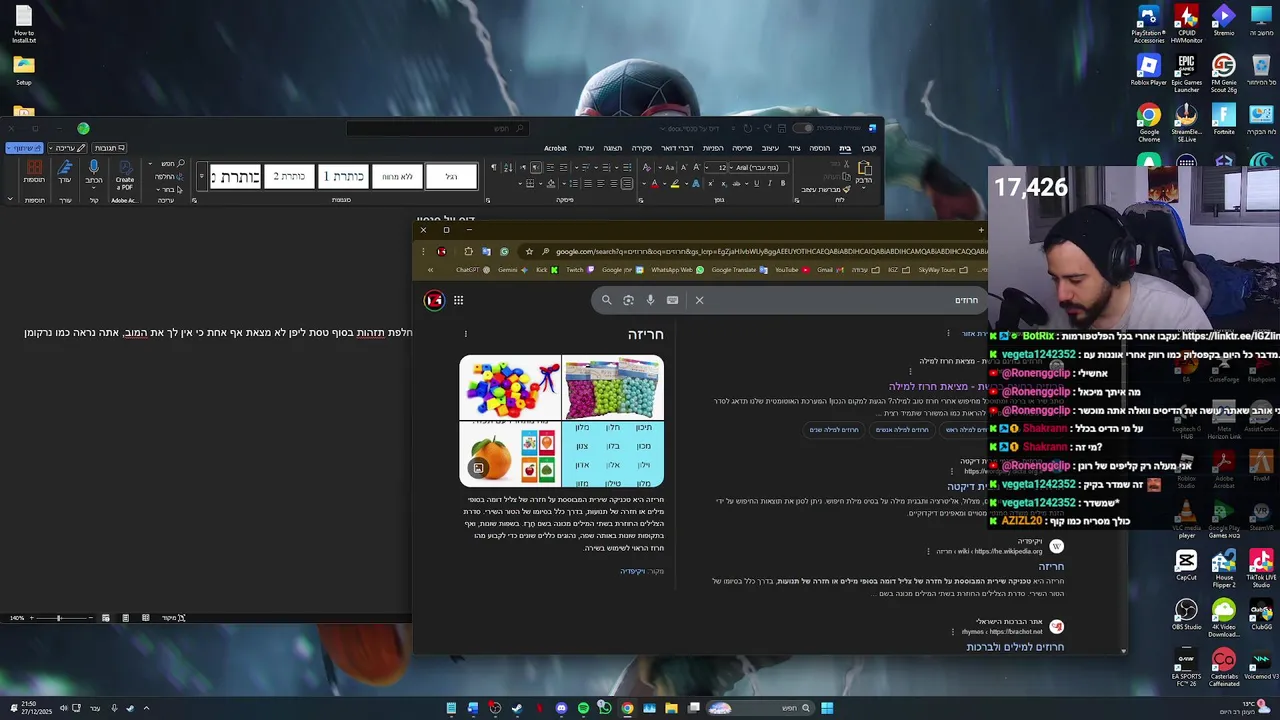Click the Chrome address bar URL

pos(770,251)
